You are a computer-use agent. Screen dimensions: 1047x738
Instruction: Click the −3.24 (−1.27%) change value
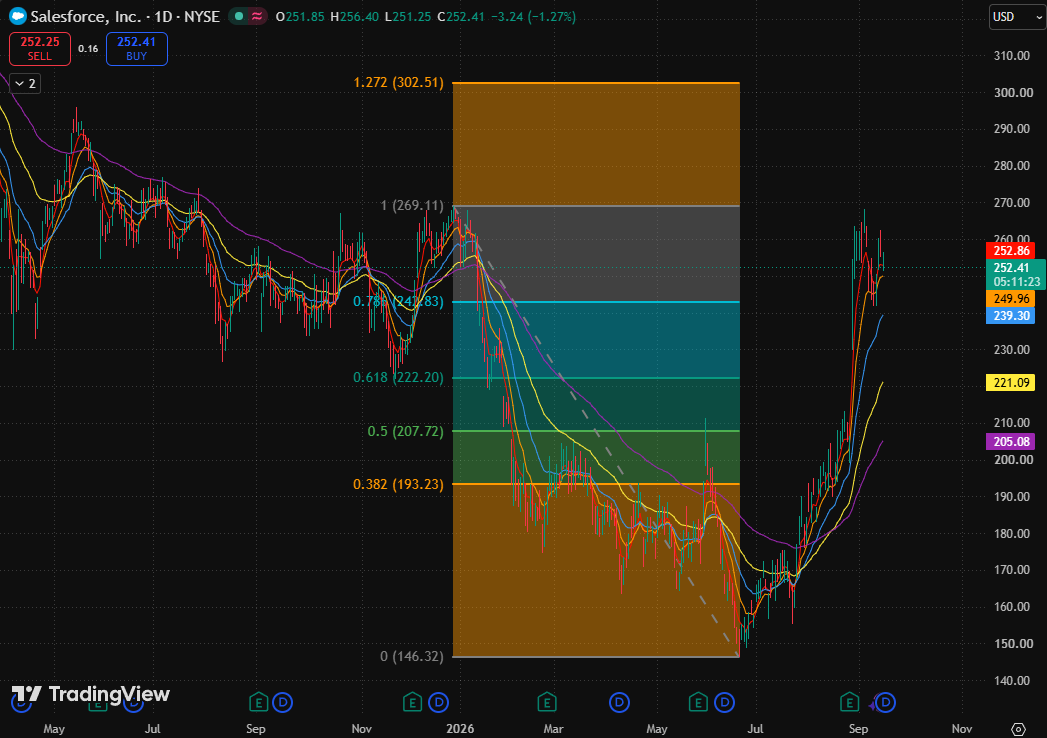(x=533, y=17)
